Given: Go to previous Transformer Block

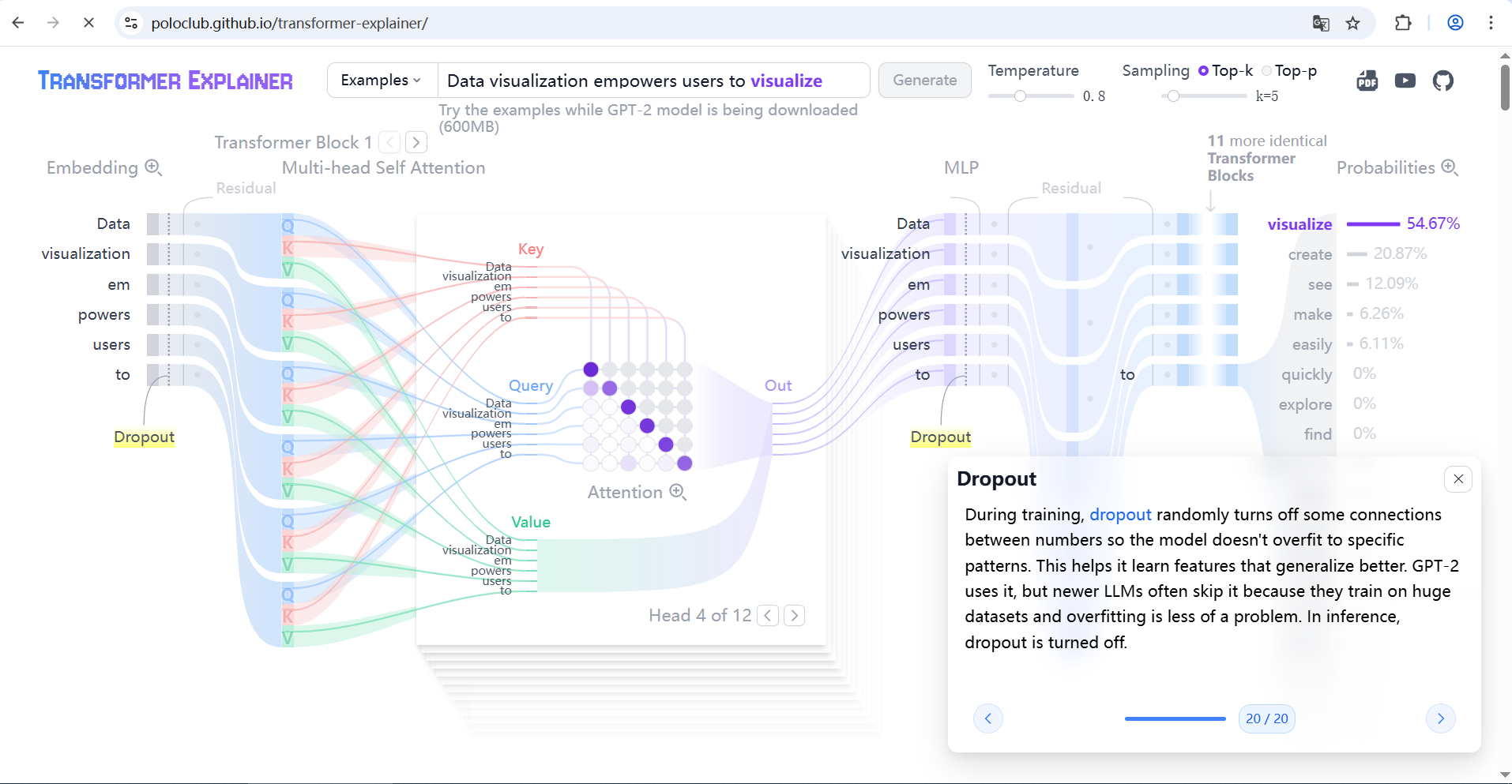Looking at the screenshot, I should [389, 142].
